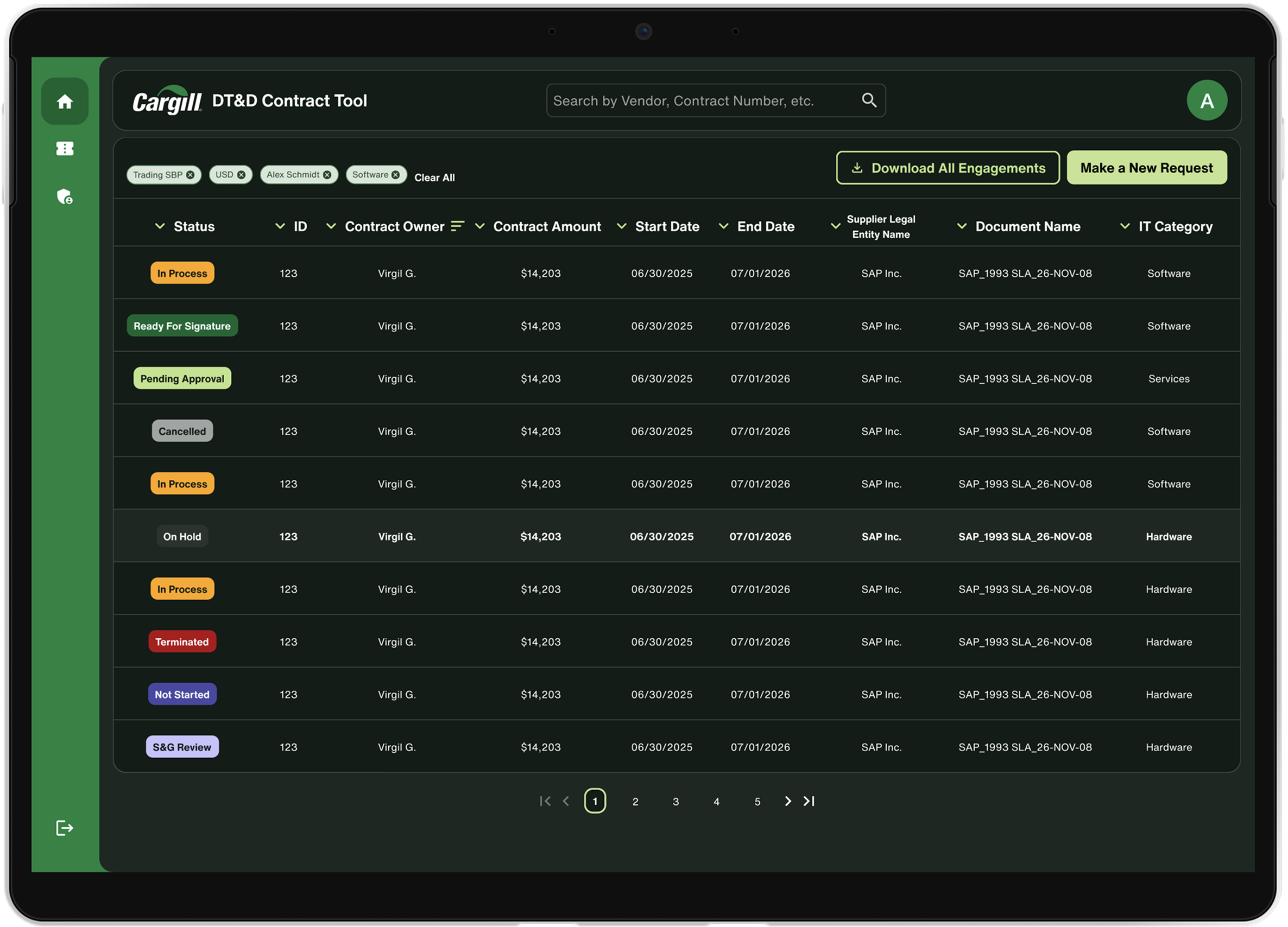
Task: Open the Home icon in sidebar
Action: pos(65,101)
